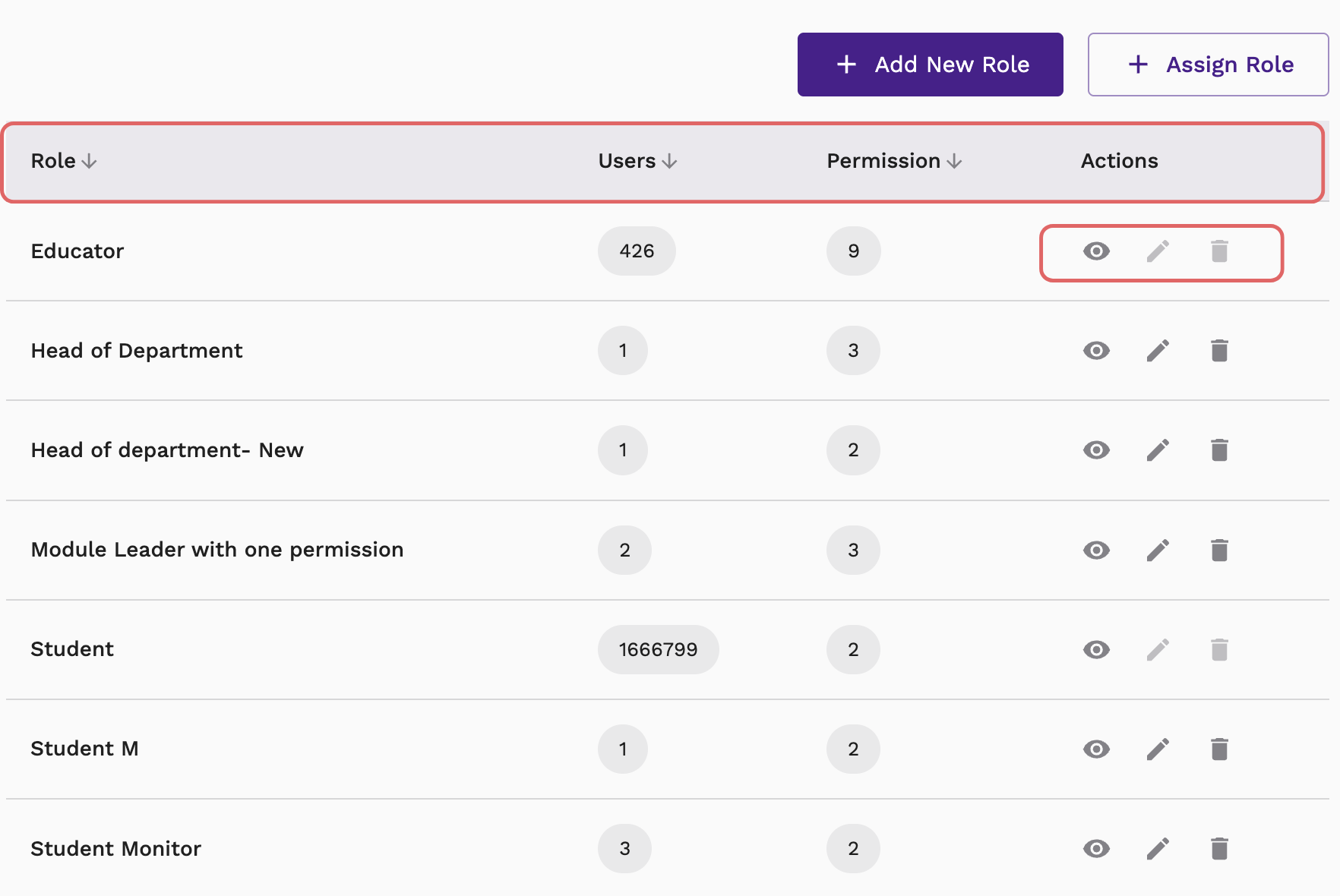The image size is (1340, 896).
Task: Click Educator's 9 permission badge
Action: (x=853, y=251)
